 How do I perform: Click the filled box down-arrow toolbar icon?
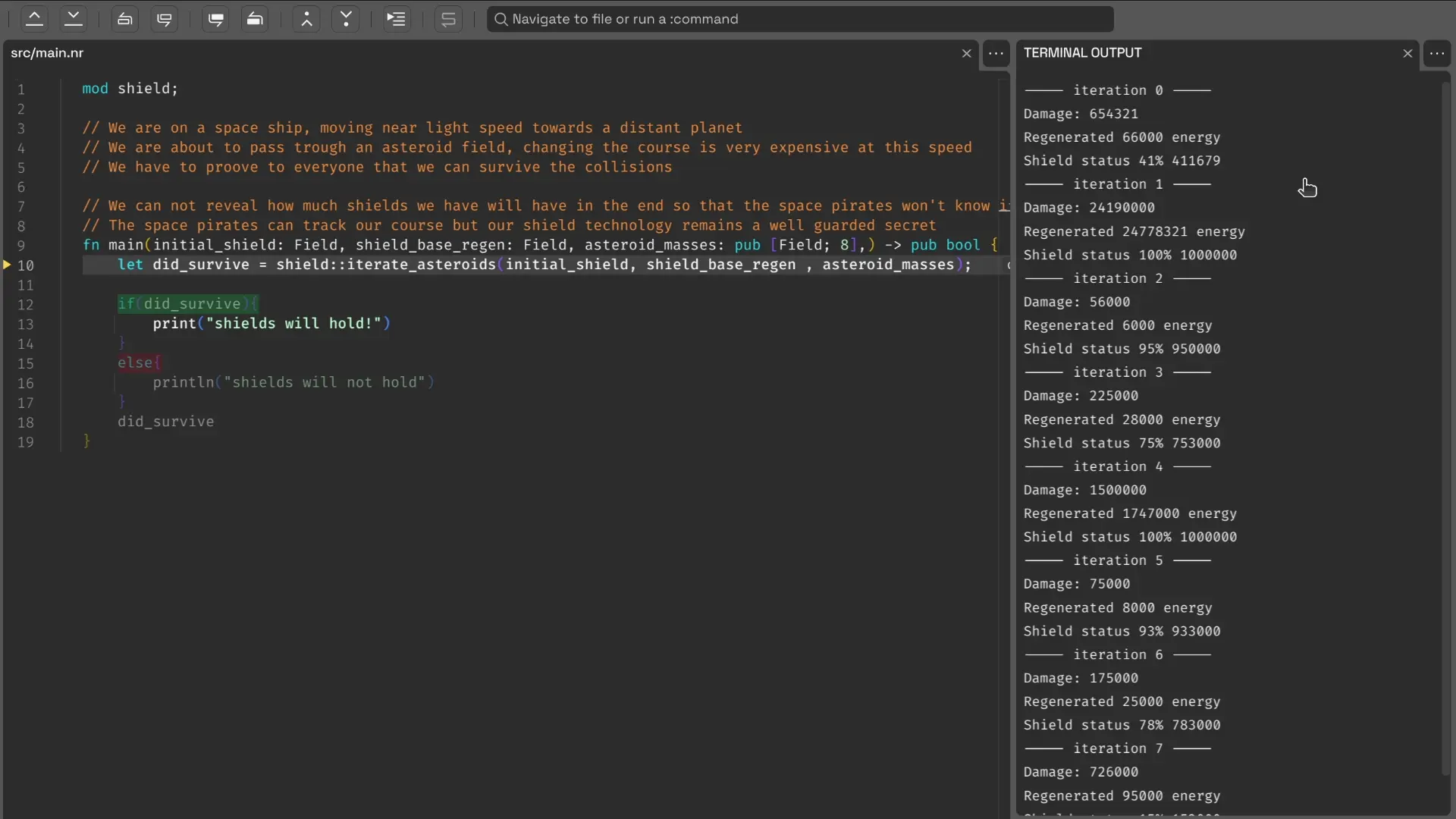click(216, 19)
